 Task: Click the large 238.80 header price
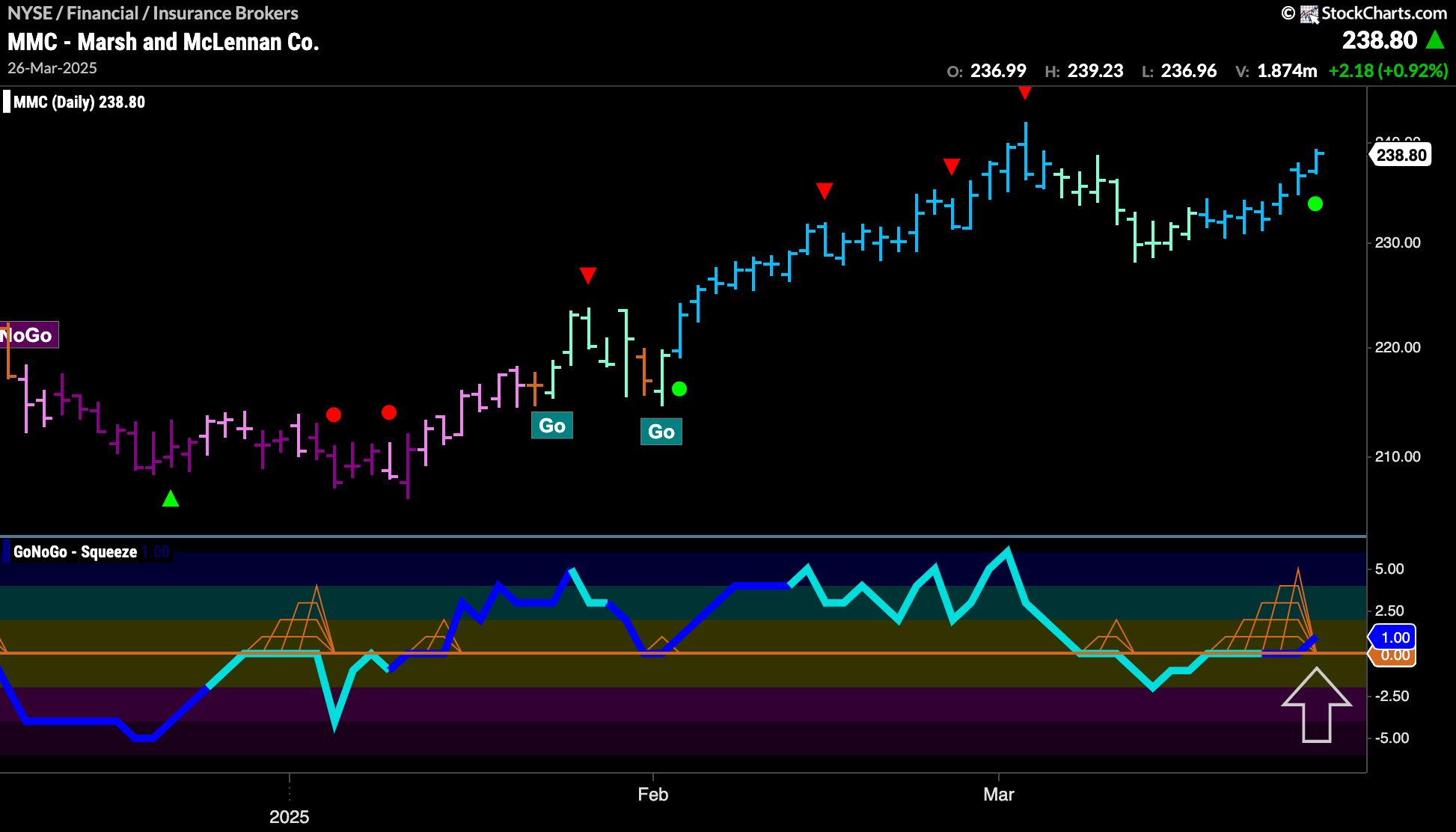[1380, 40]
